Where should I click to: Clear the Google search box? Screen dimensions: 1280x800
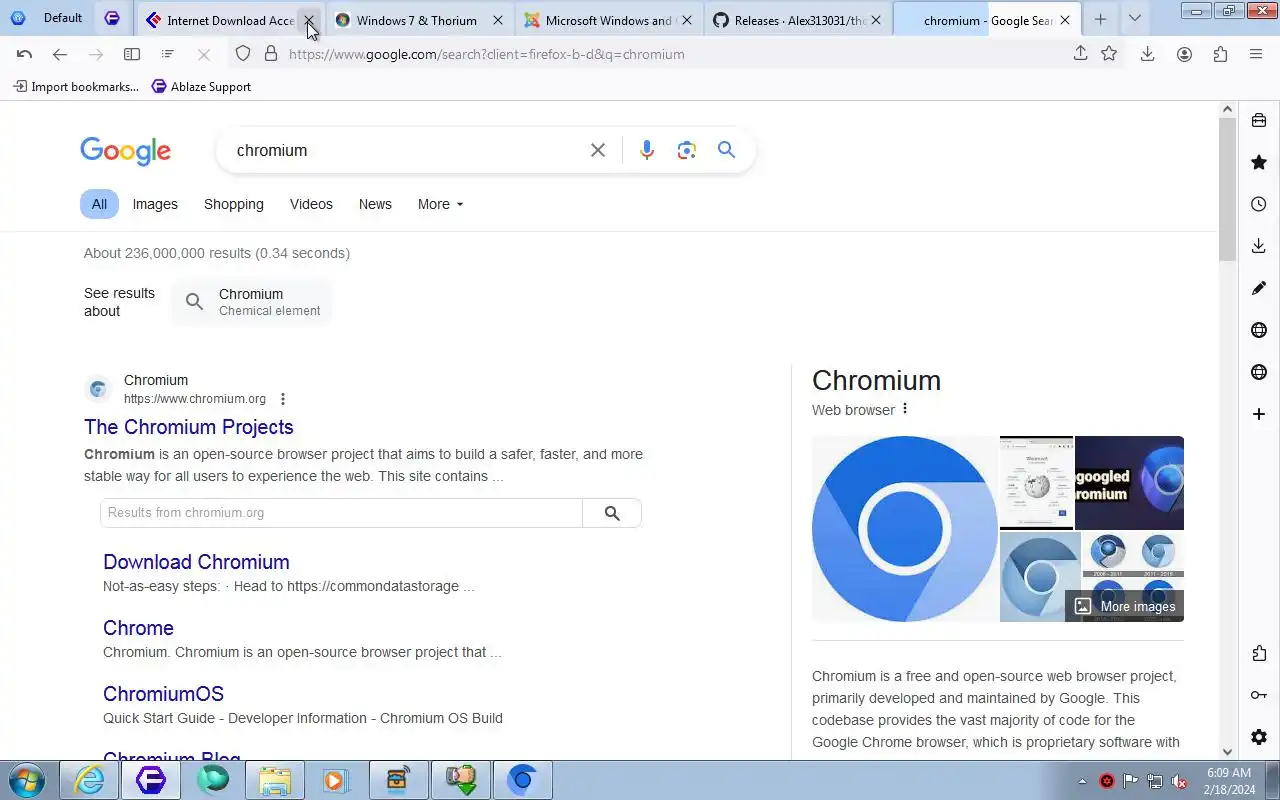pyautogui.click(x=598, y=150)
